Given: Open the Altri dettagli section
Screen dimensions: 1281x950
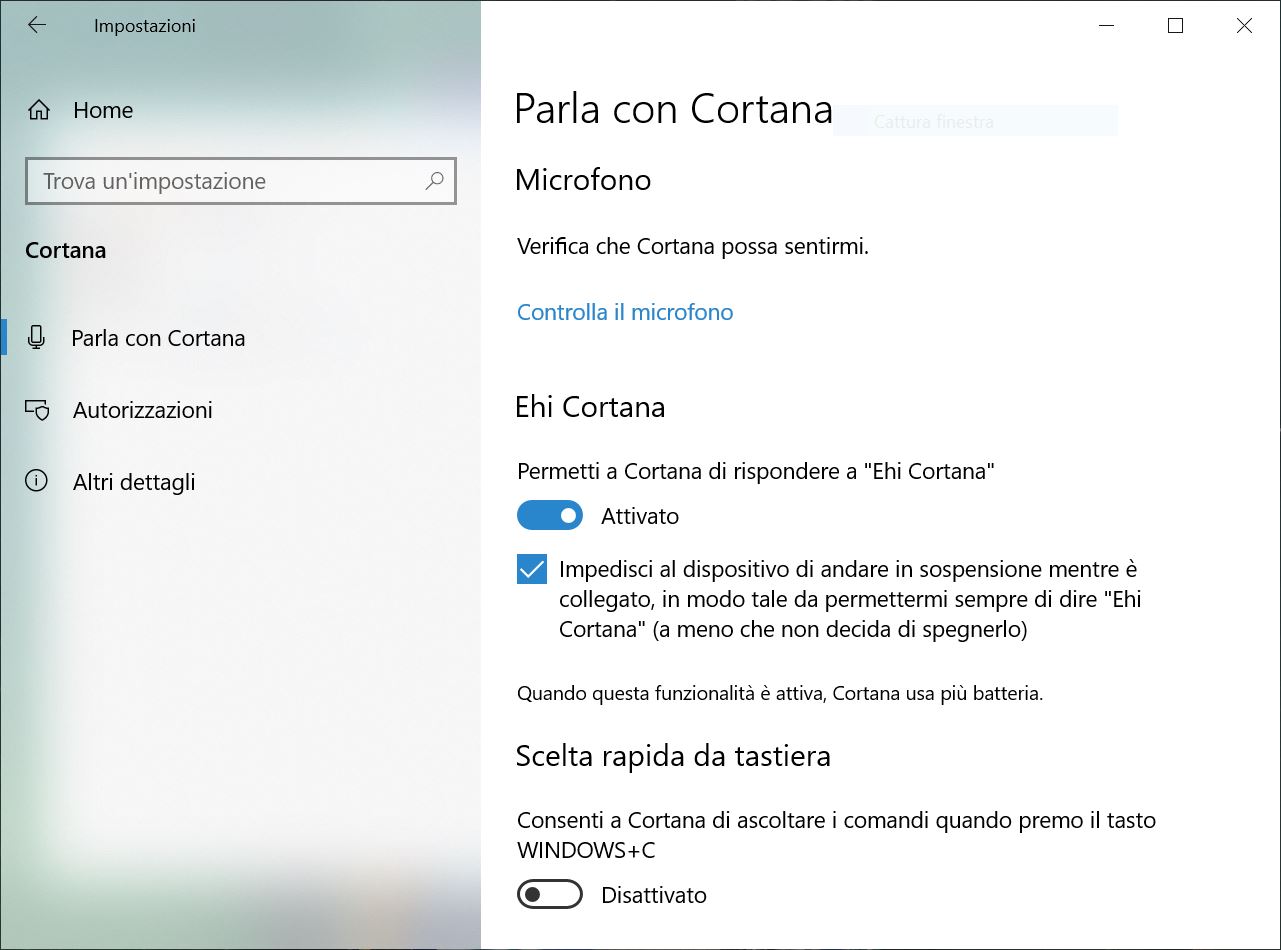Looking at the screenshot, I should pyautogui.click(x=134, y=482).
